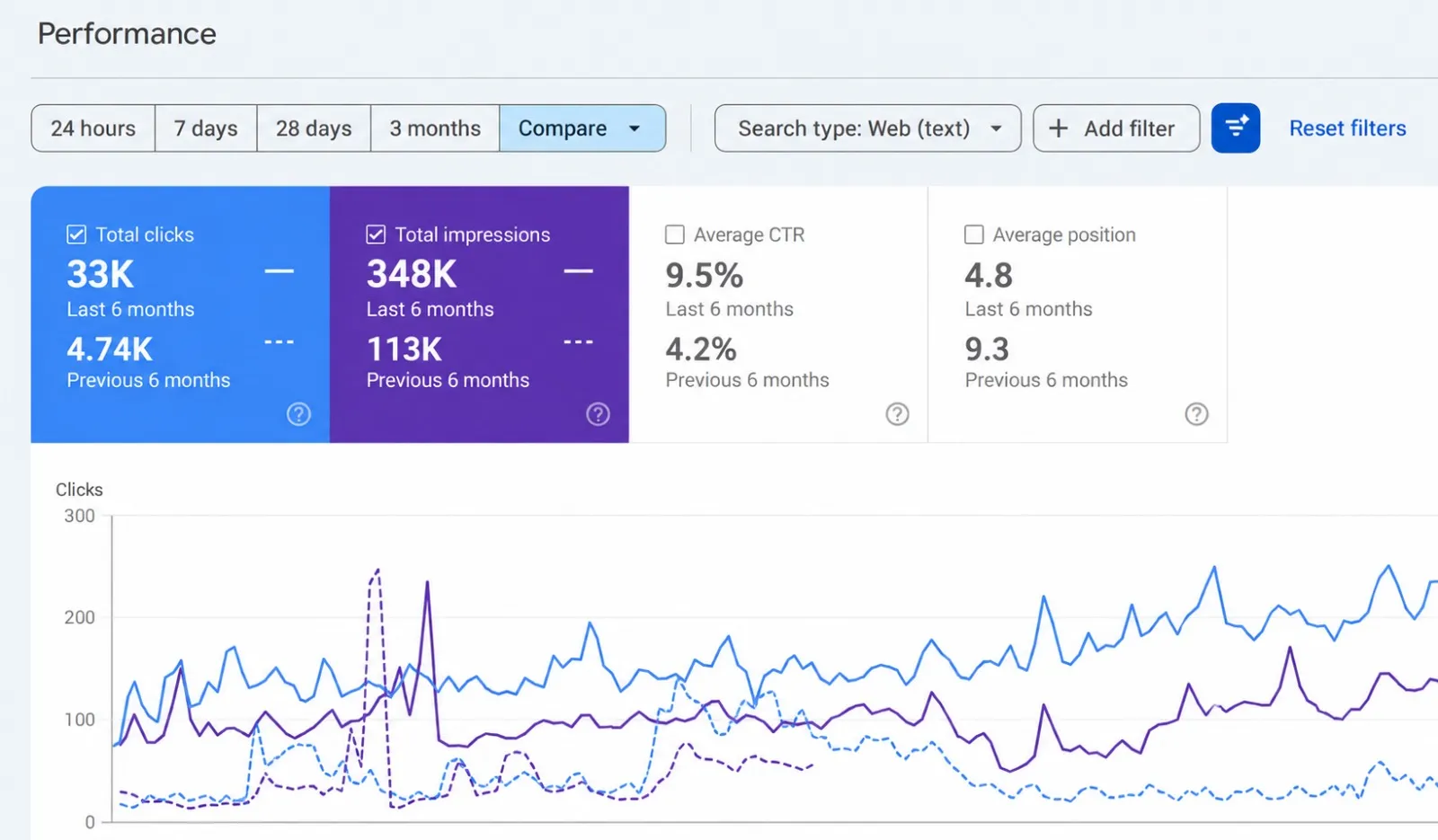Click the dashed line legend in Total impressions card
This screenshot has height=840, width=1438.
579,341
